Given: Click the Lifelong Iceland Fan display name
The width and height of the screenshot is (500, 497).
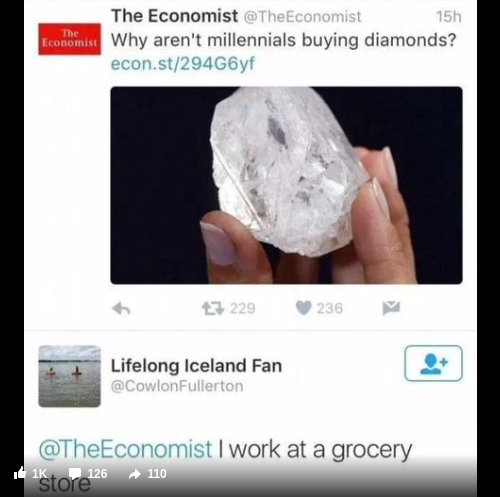Looking at the screenshot, I should 196,365.
